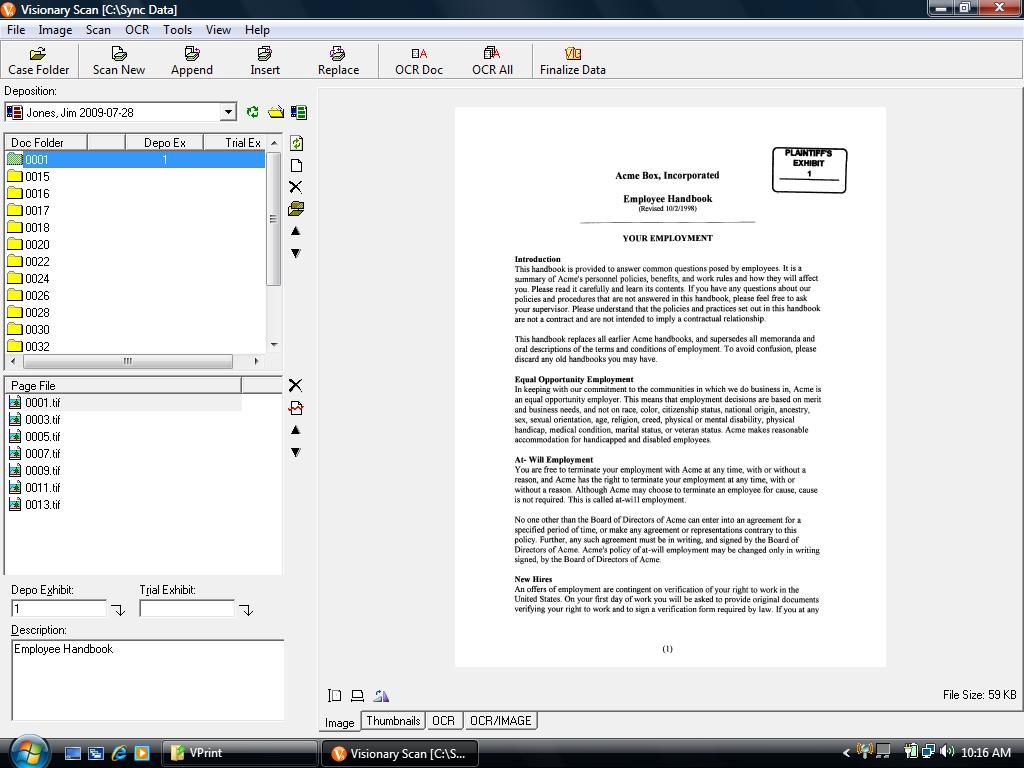
Task: Delete page file using the X icon
Action: tap(296, 385)
